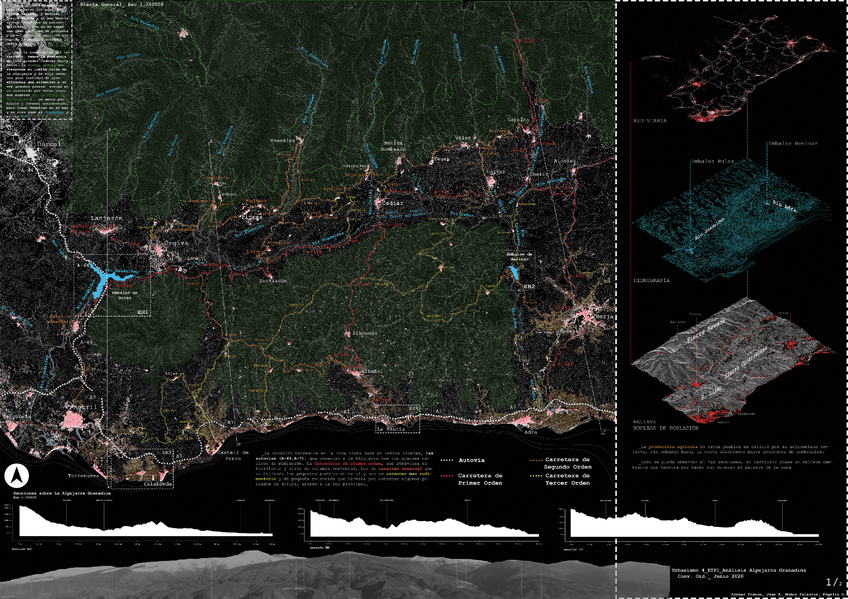
Task: Select the 'Lanjarón' town label
Action: point(107,218)
